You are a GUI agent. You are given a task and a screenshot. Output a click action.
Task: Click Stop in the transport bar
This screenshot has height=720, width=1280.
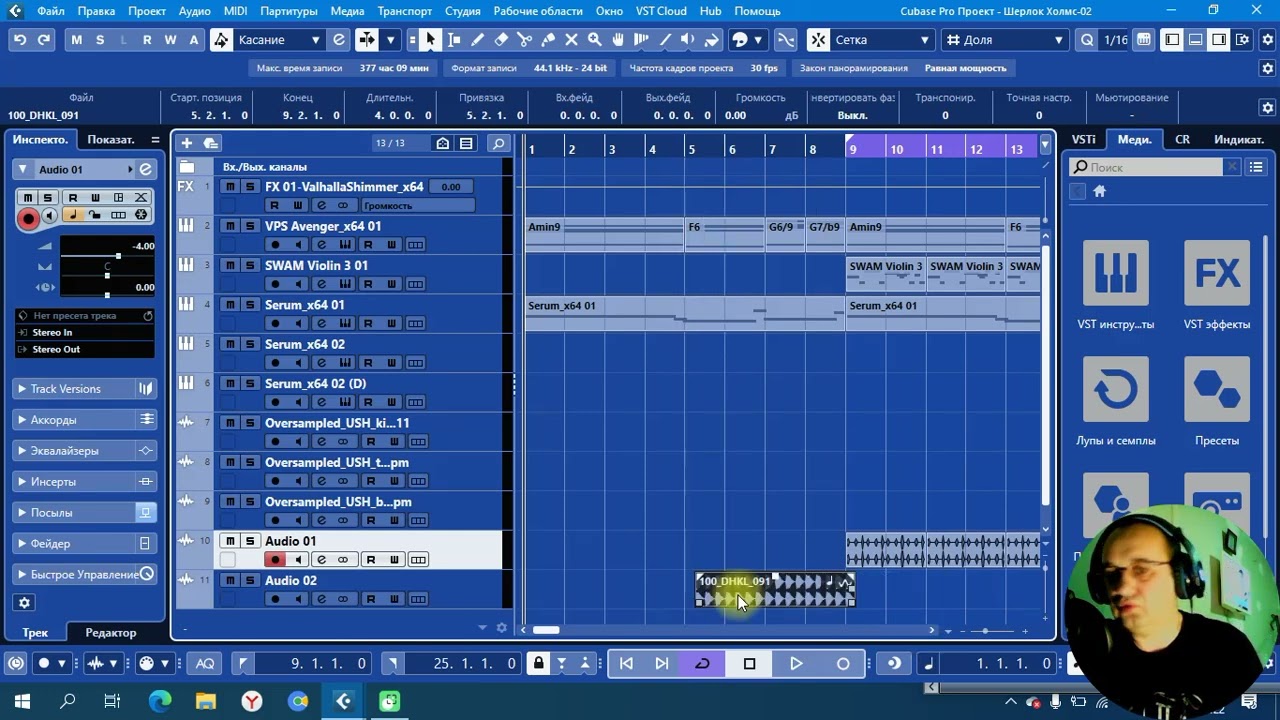pos(749,663)
